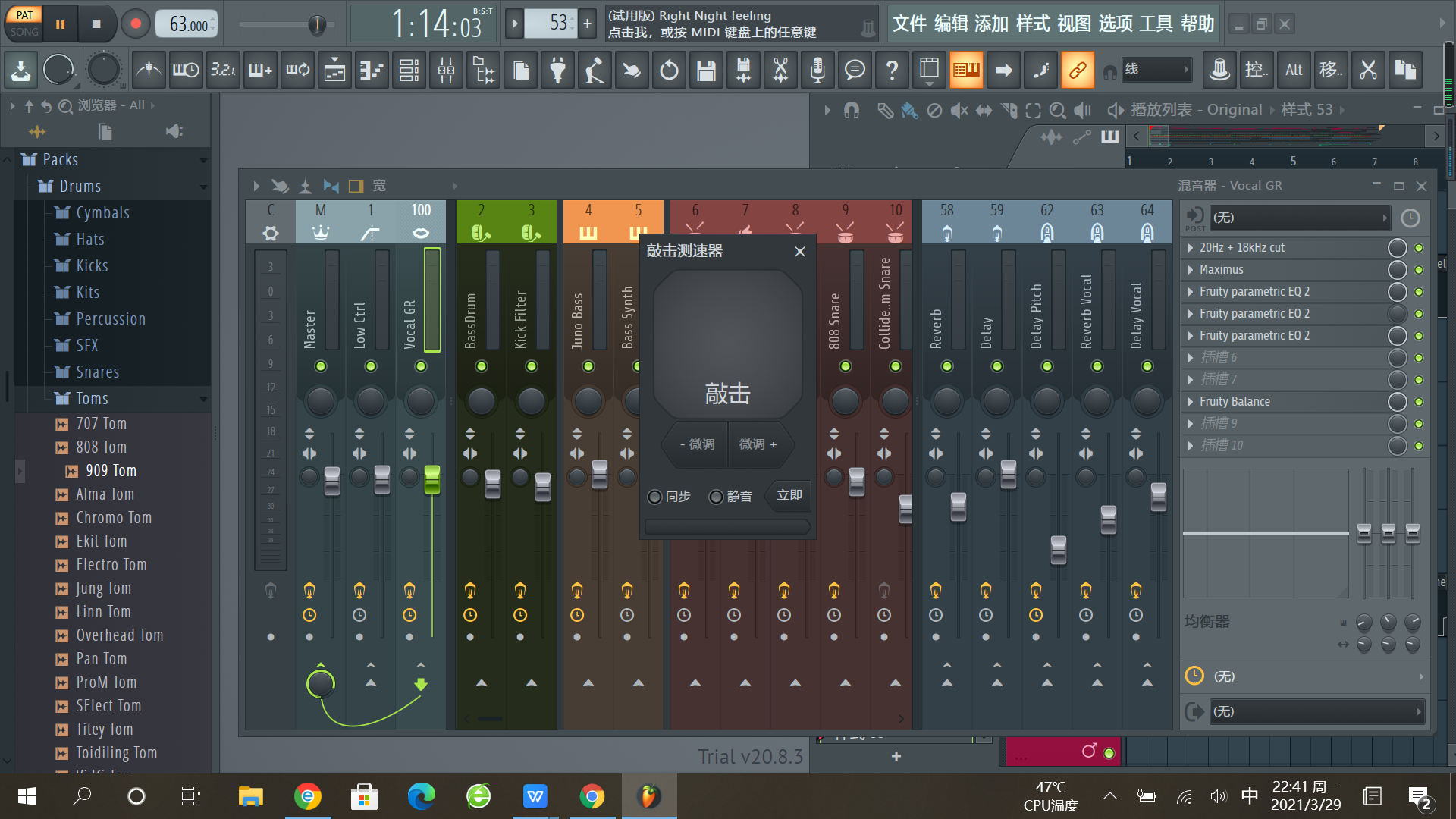This screenshot has width=1456, height=819.
Task: Click the save project floppy icon
Action: [706, 71]
